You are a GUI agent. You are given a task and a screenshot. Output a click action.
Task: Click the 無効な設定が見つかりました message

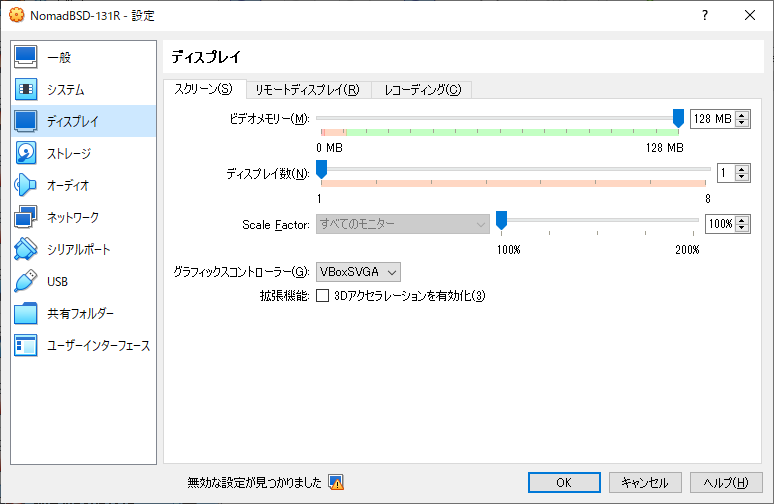point(254,482)
